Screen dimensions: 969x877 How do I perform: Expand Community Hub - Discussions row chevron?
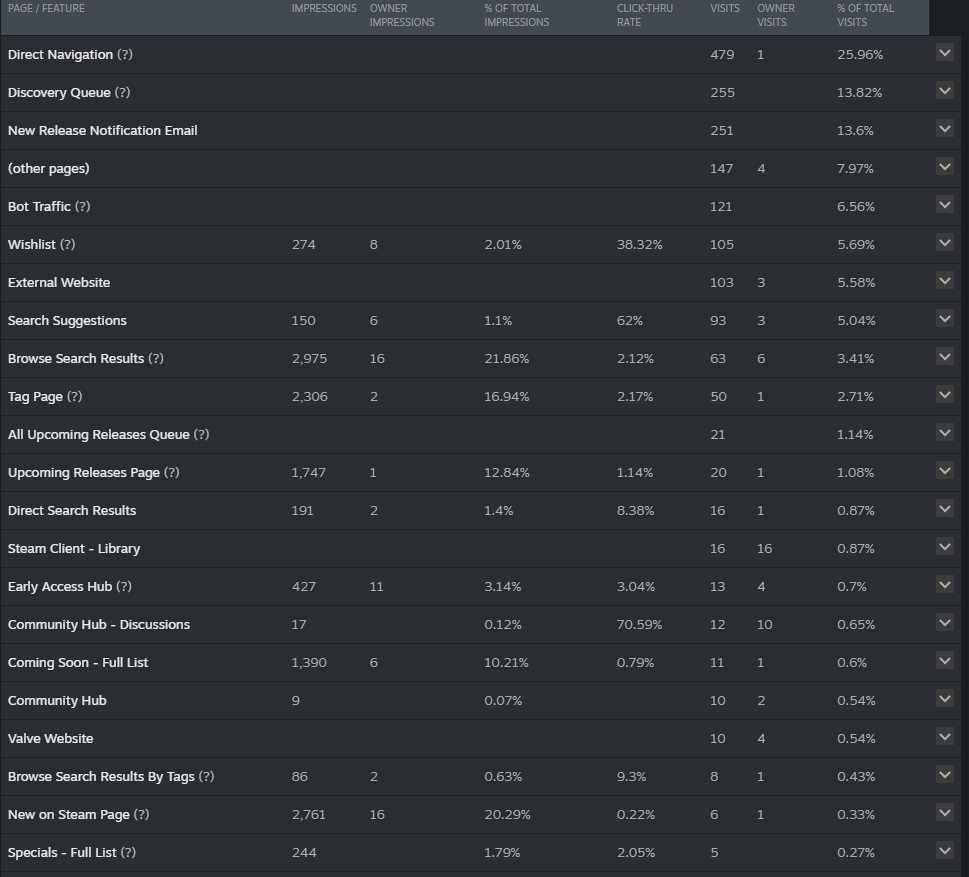pos(944,623)
